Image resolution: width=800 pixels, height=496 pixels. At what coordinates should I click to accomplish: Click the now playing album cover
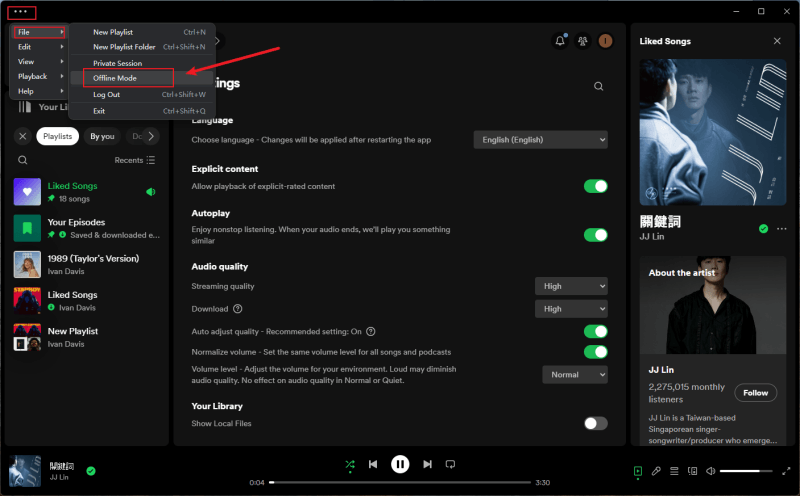(25, 471)
